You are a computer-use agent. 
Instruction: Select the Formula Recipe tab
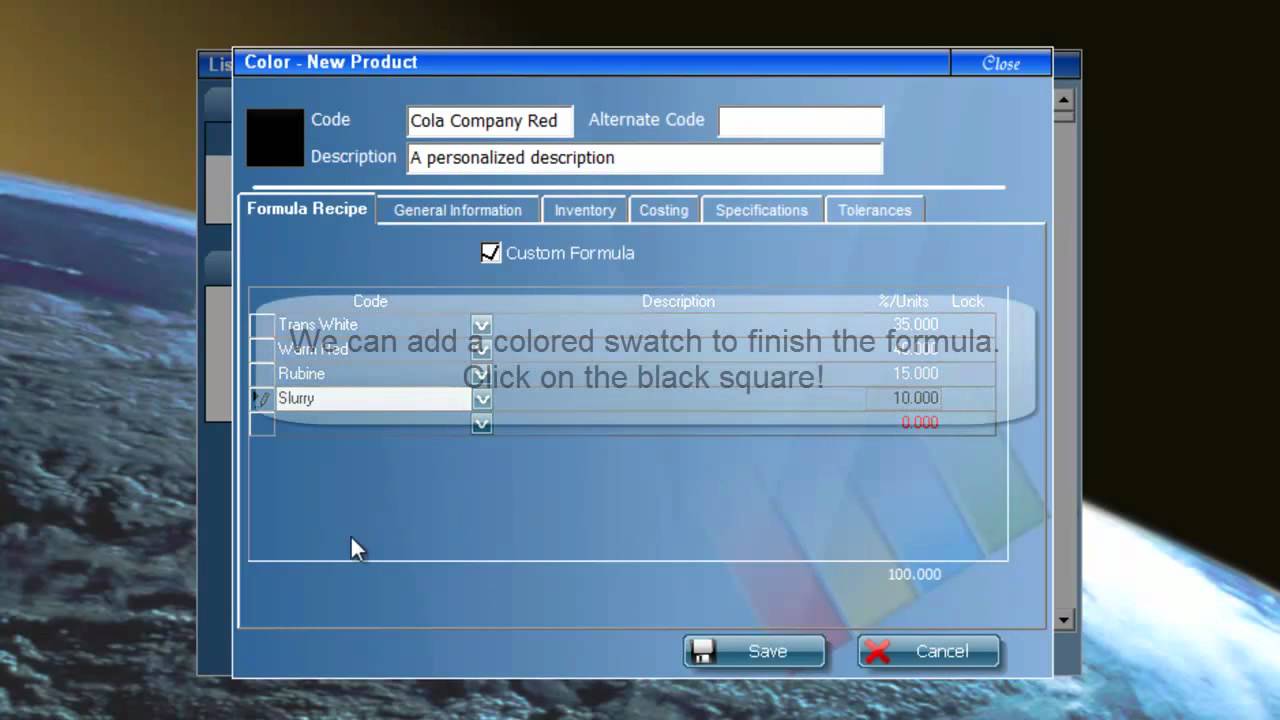click(307, 209)
